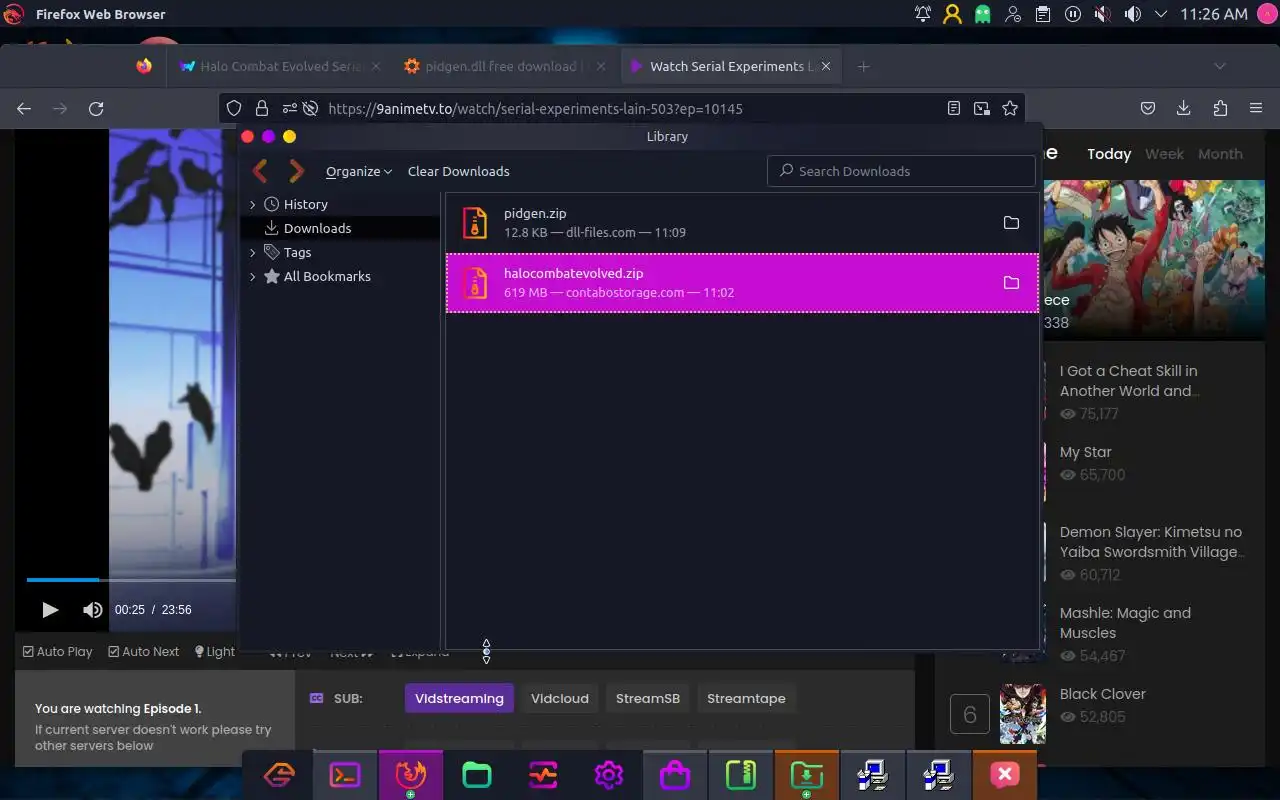Select pidgen.zip download entry
This screenshot has height=800, width=1280.
(742, 223)
